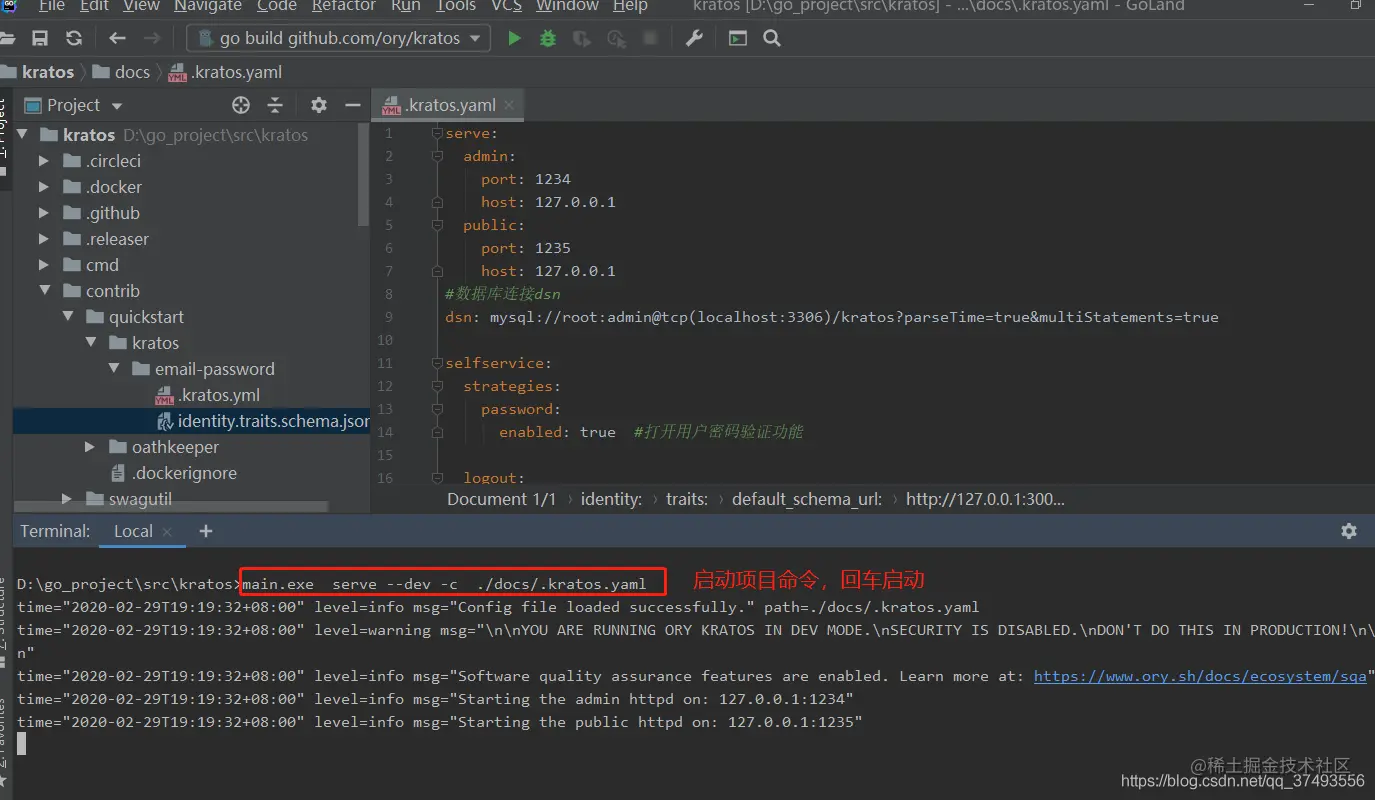Expand the .releaser folder
The width and height of the screenshot is (1375, 800).
[43, 239]
